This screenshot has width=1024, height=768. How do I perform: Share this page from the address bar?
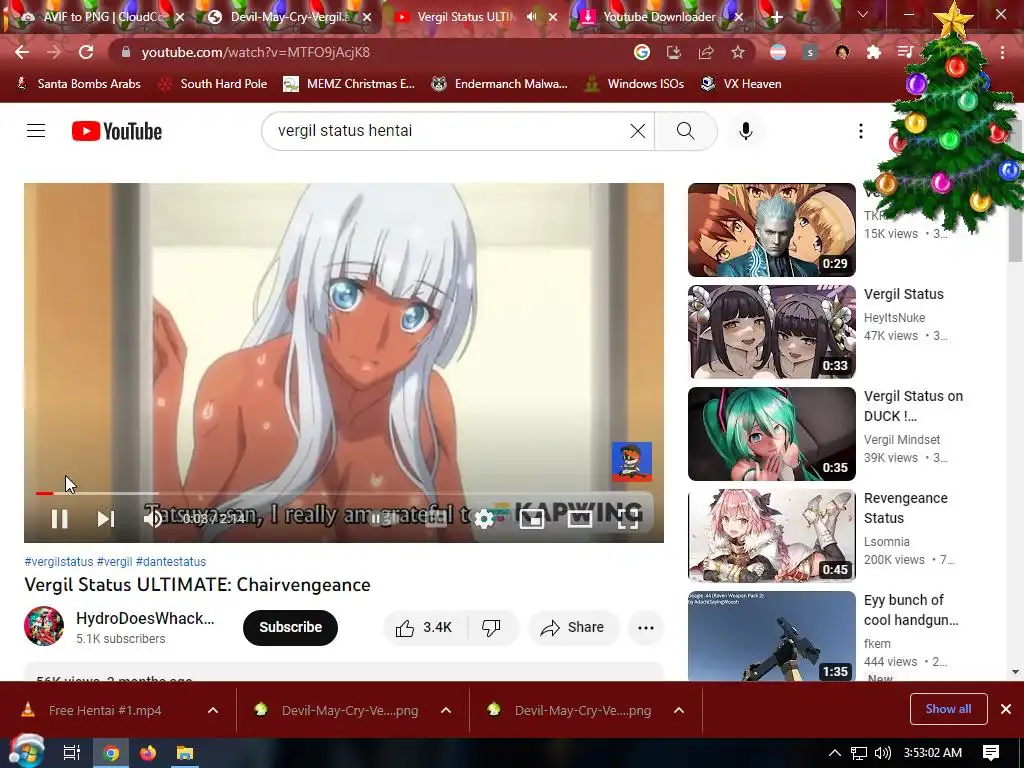coord(705,52)
